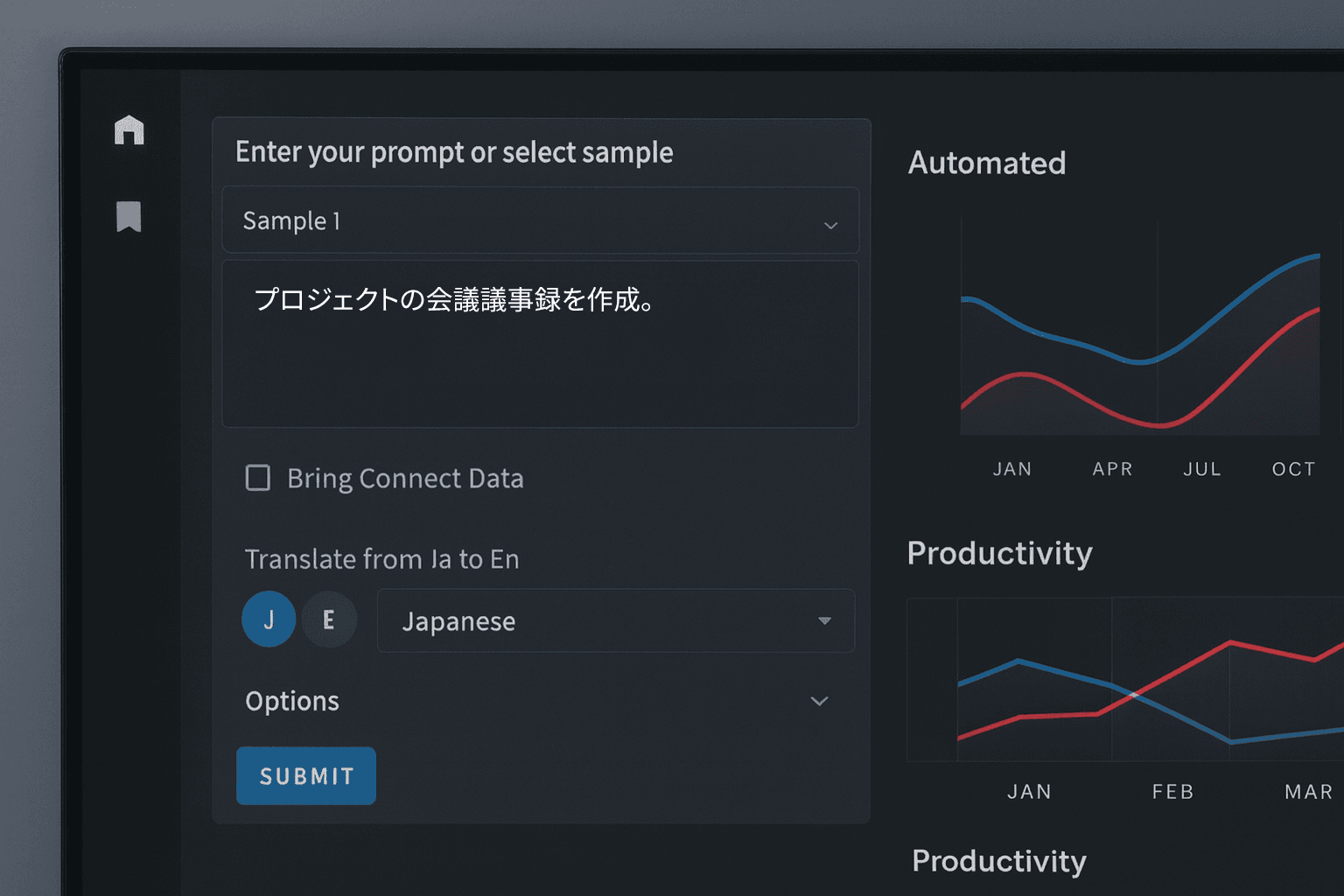The image size is (1344, 896).
Task: Open the Sample 1 dropdown
Action: 540,220
